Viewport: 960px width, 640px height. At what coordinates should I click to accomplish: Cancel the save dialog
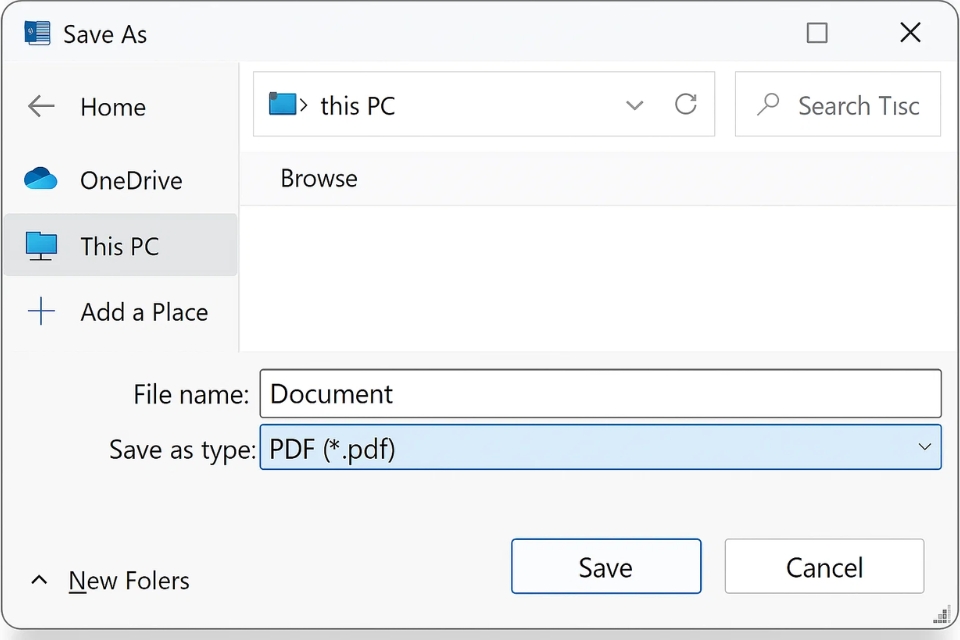click(x=823, y=567)
